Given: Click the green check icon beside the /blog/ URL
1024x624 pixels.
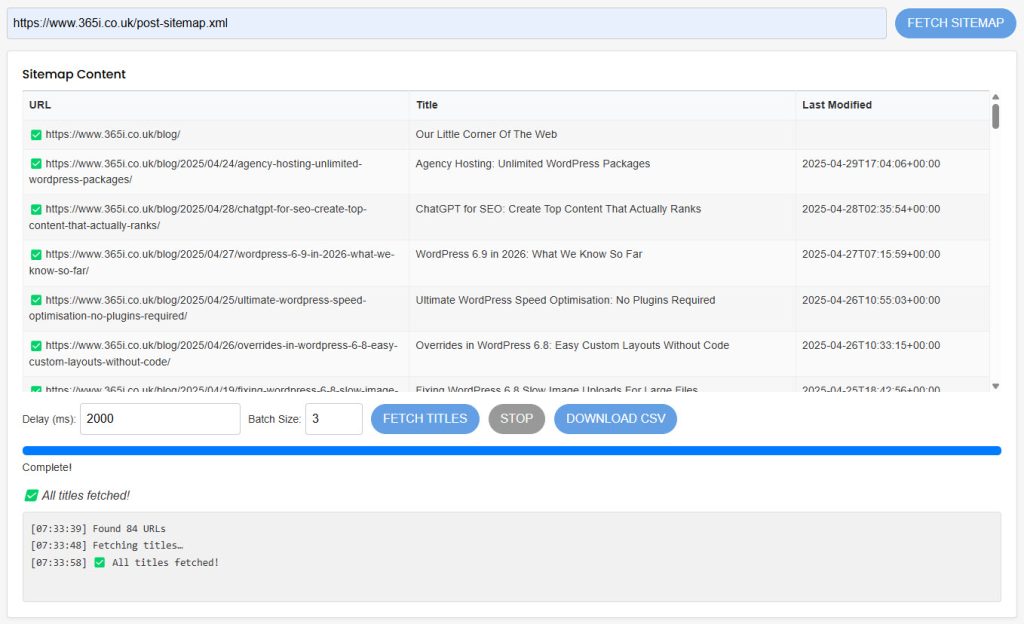Looking at the screenshot, I should coord(36,134).
